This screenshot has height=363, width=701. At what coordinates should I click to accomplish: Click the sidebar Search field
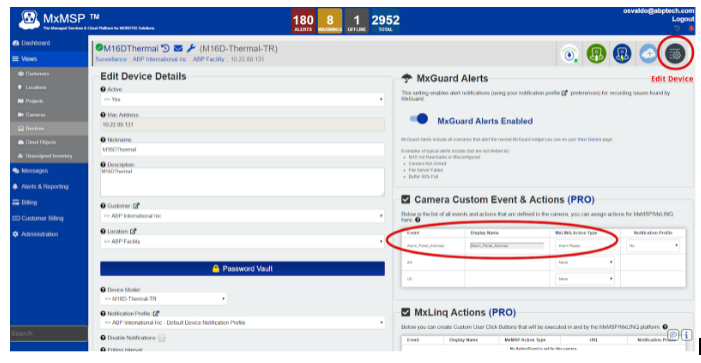[49, 333]
